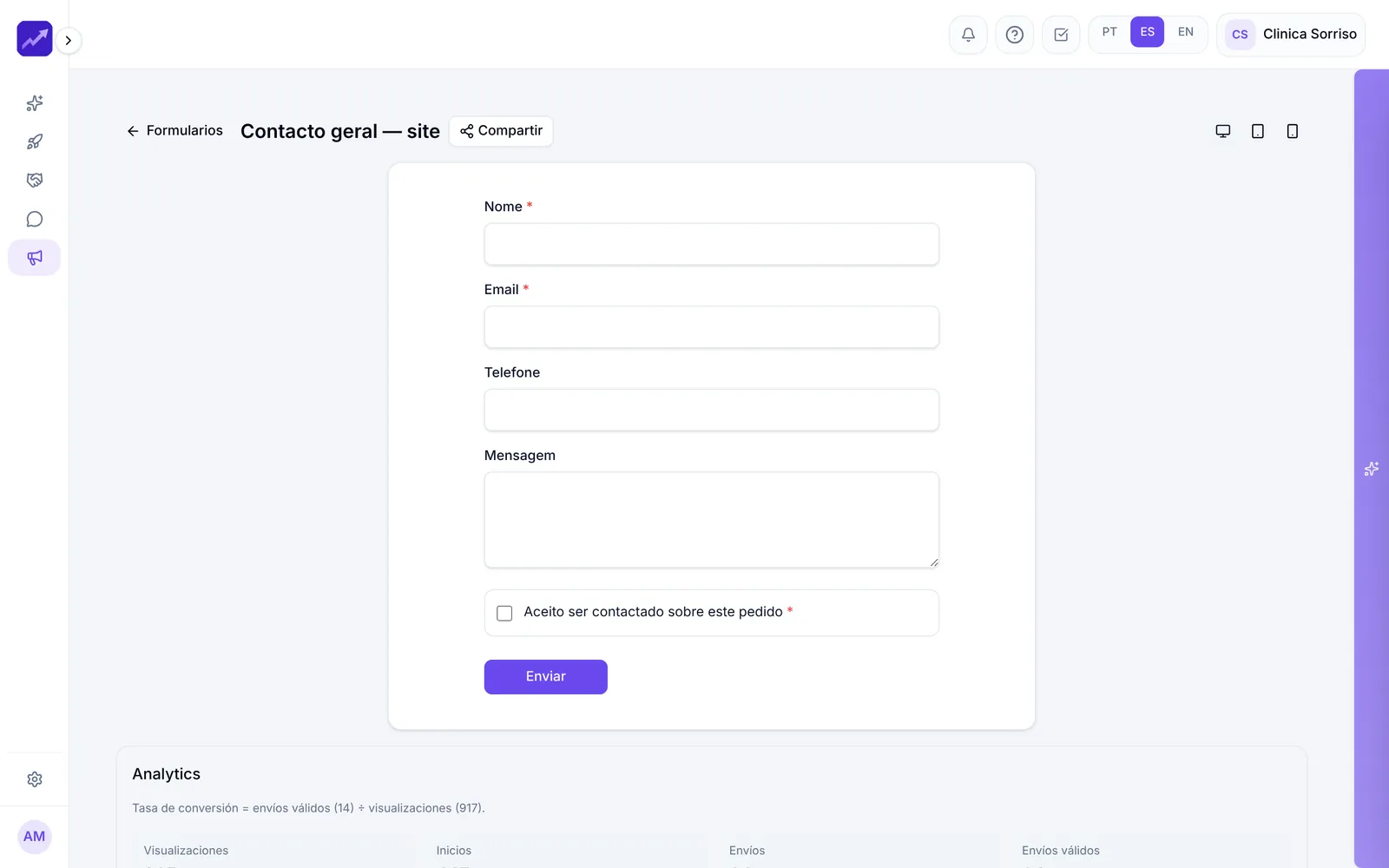This screenshot has width=1389, height=868.
Task: Expand the sidebar with the chevron button
Action: (x=69, y=40)
